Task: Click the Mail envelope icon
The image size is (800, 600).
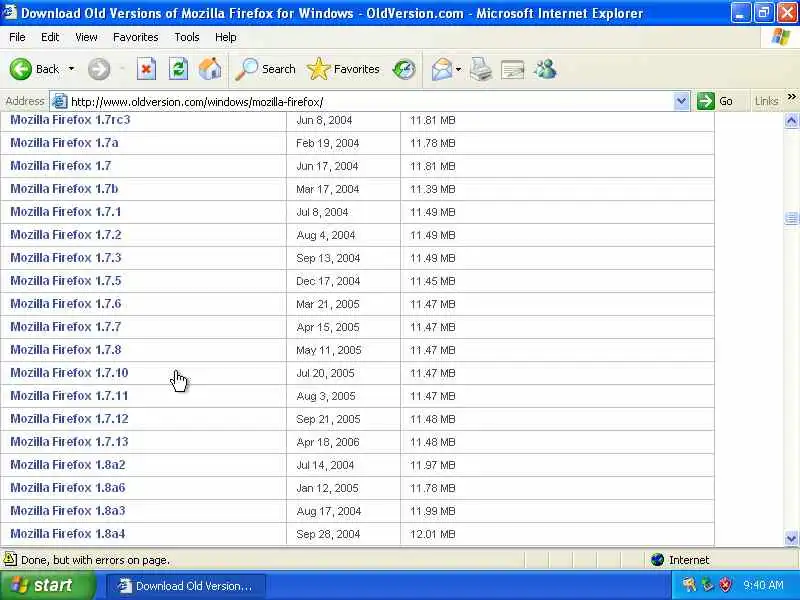Action: click(442, 69)
